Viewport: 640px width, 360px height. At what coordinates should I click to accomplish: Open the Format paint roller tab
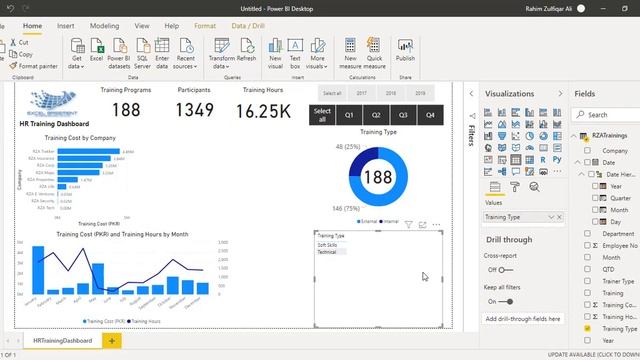click(515, 187)
